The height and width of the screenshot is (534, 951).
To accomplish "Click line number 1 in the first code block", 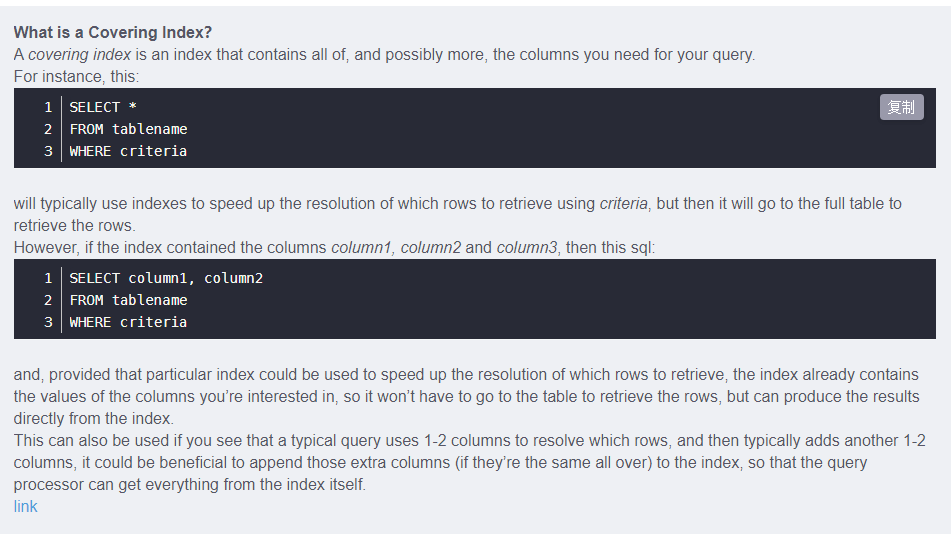I will pos(48,107).
